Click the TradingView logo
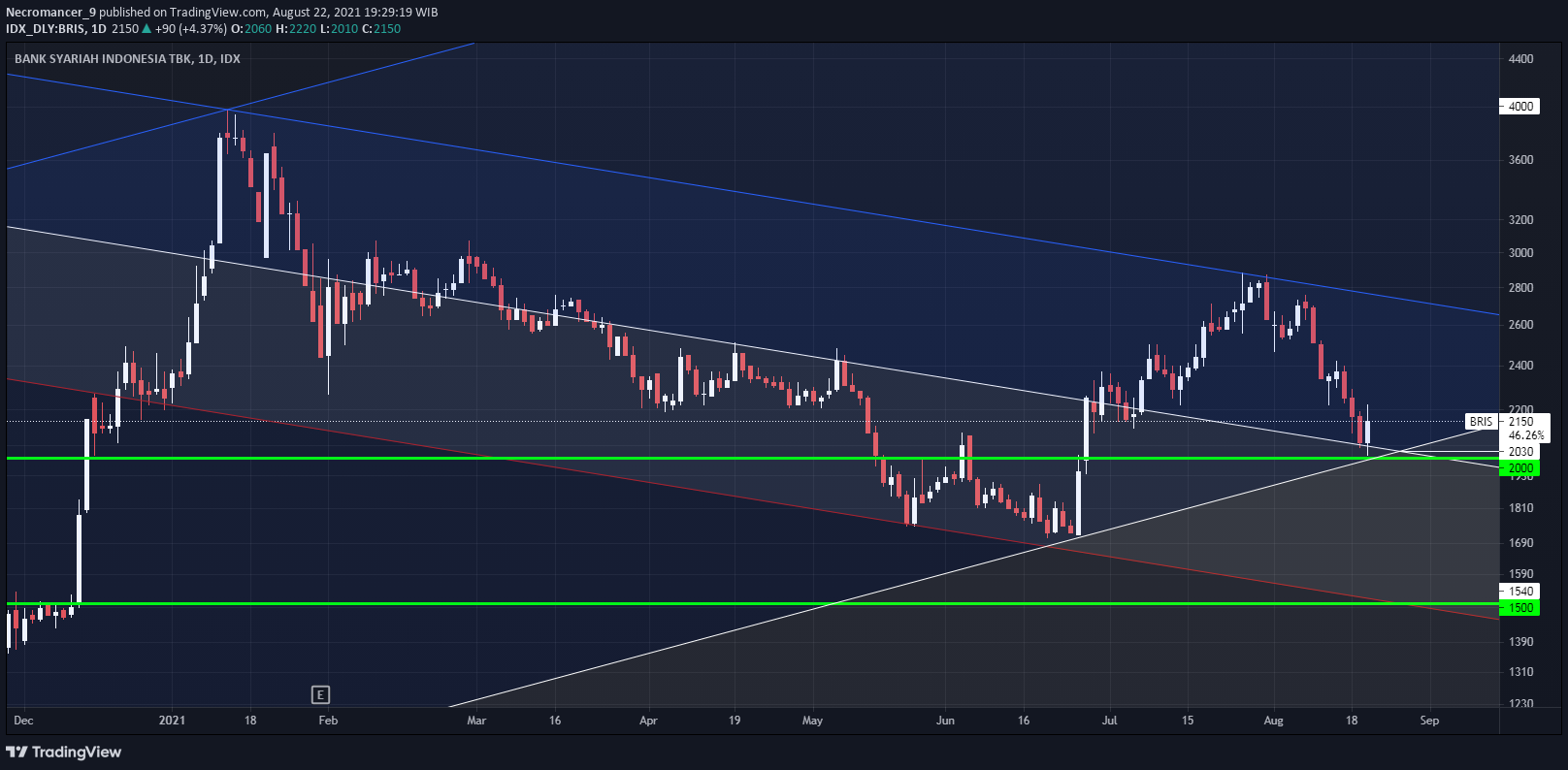Screen dimensions: 1568x770 (64, 752)
